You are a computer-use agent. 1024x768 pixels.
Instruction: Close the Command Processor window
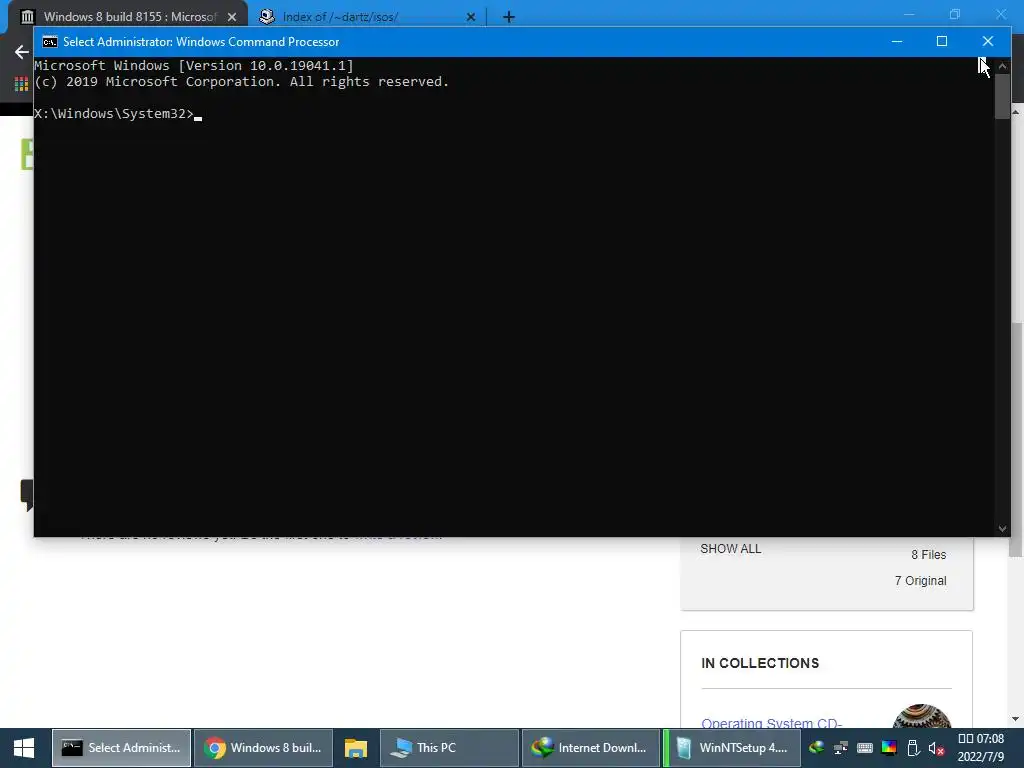coord(987,41)
